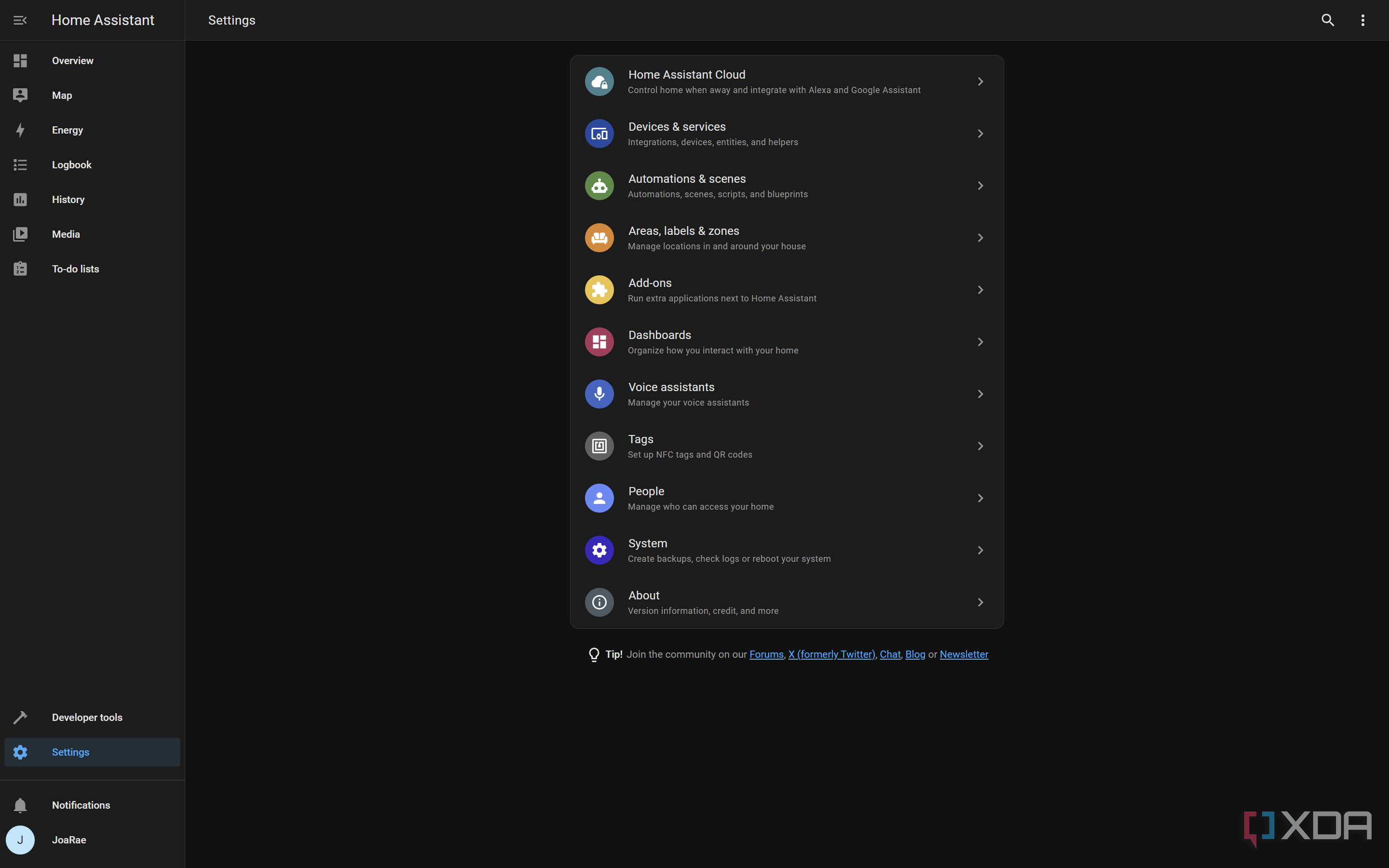Screen dimensions: 1389x868
Task: Click the Energy lightning bolt icon
Action: click(x=20, y=130)
